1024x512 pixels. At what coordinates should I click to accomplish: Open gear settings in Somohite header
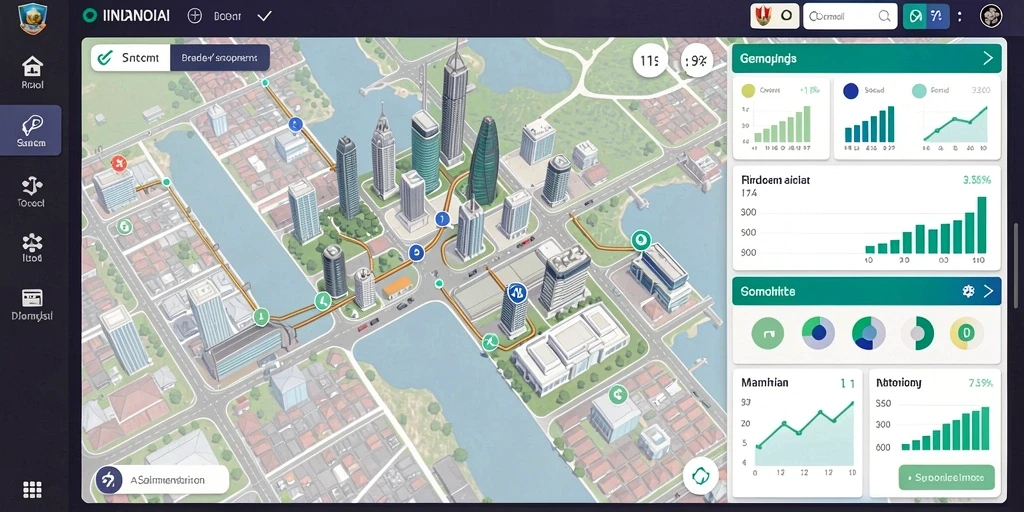click(x=968, y=291)
